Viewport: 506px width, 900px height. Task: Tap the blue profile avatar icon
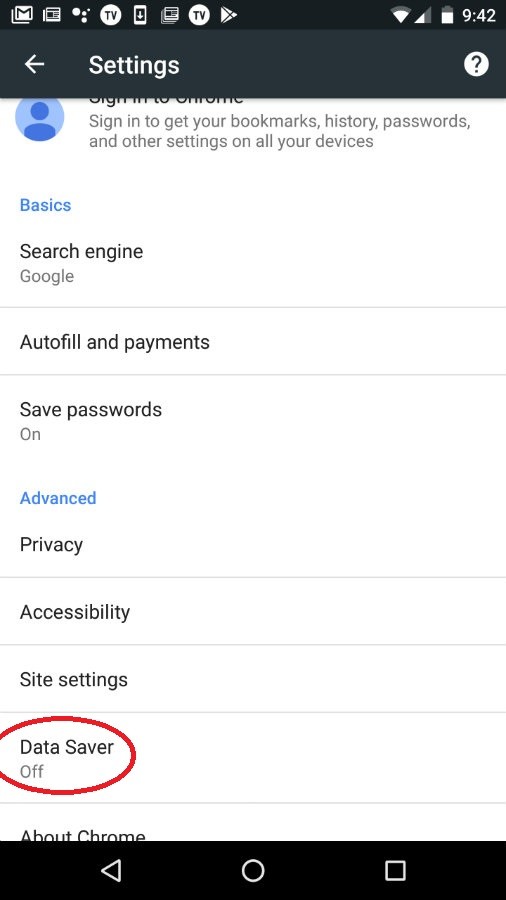(40, 118)
